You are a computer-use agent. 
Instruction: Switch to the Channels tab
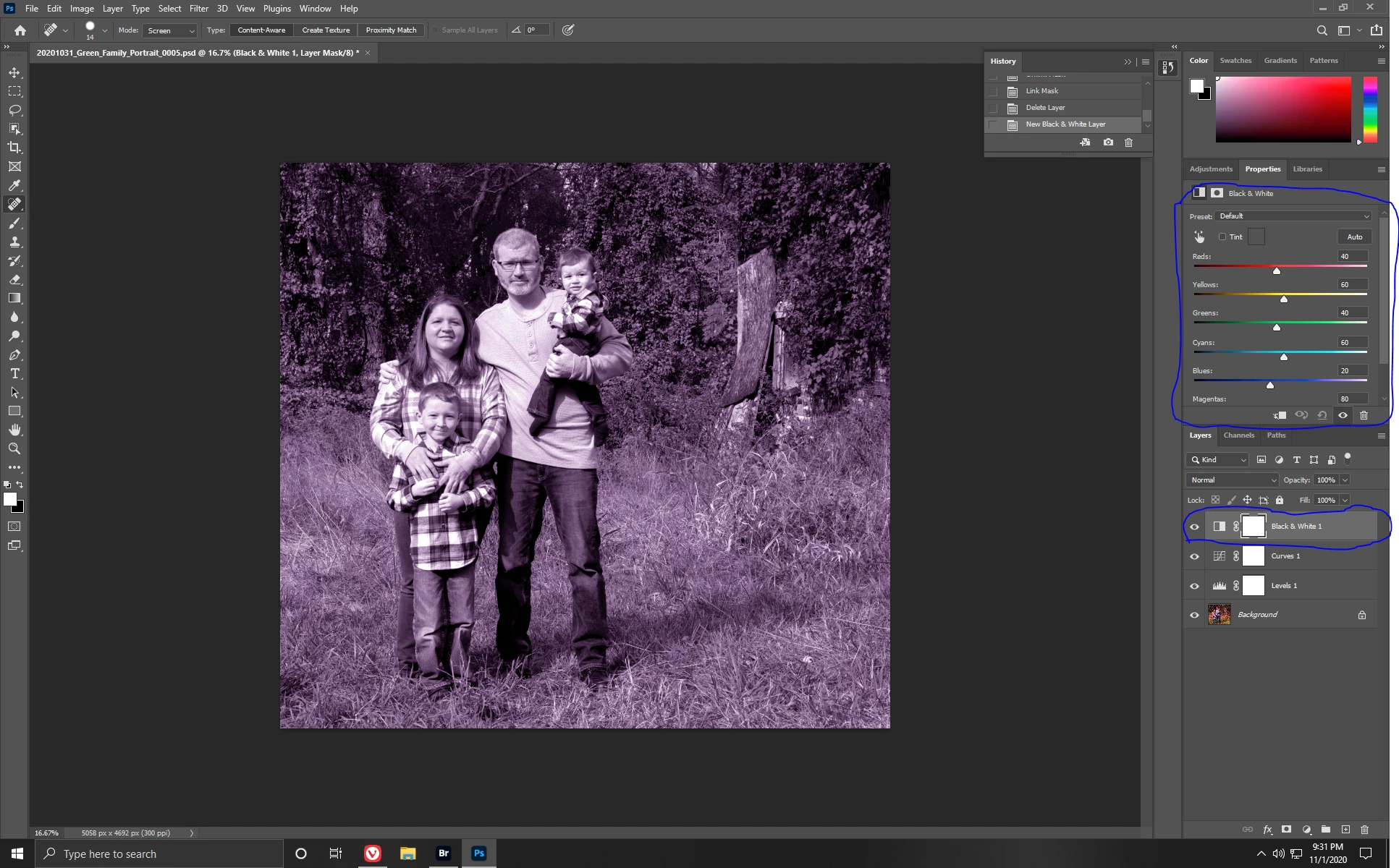pos(1238,435)
